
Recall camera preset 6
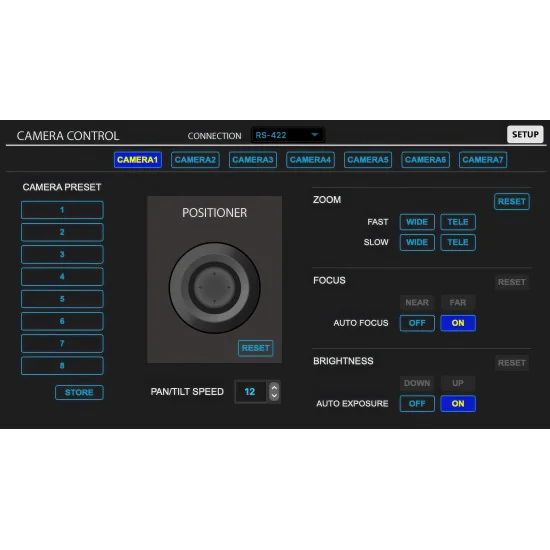tap(62, 321)
